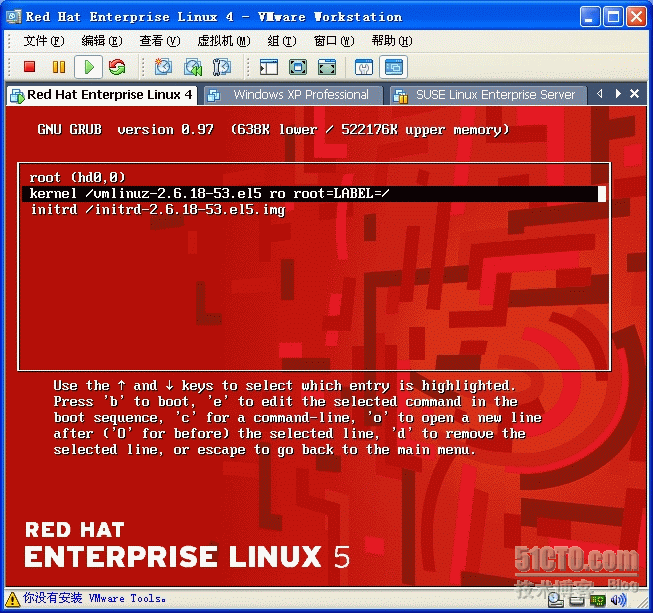Open the 组(T) menu
The width and height of the screenshot is (653, 613).
[x=282, y=41]
